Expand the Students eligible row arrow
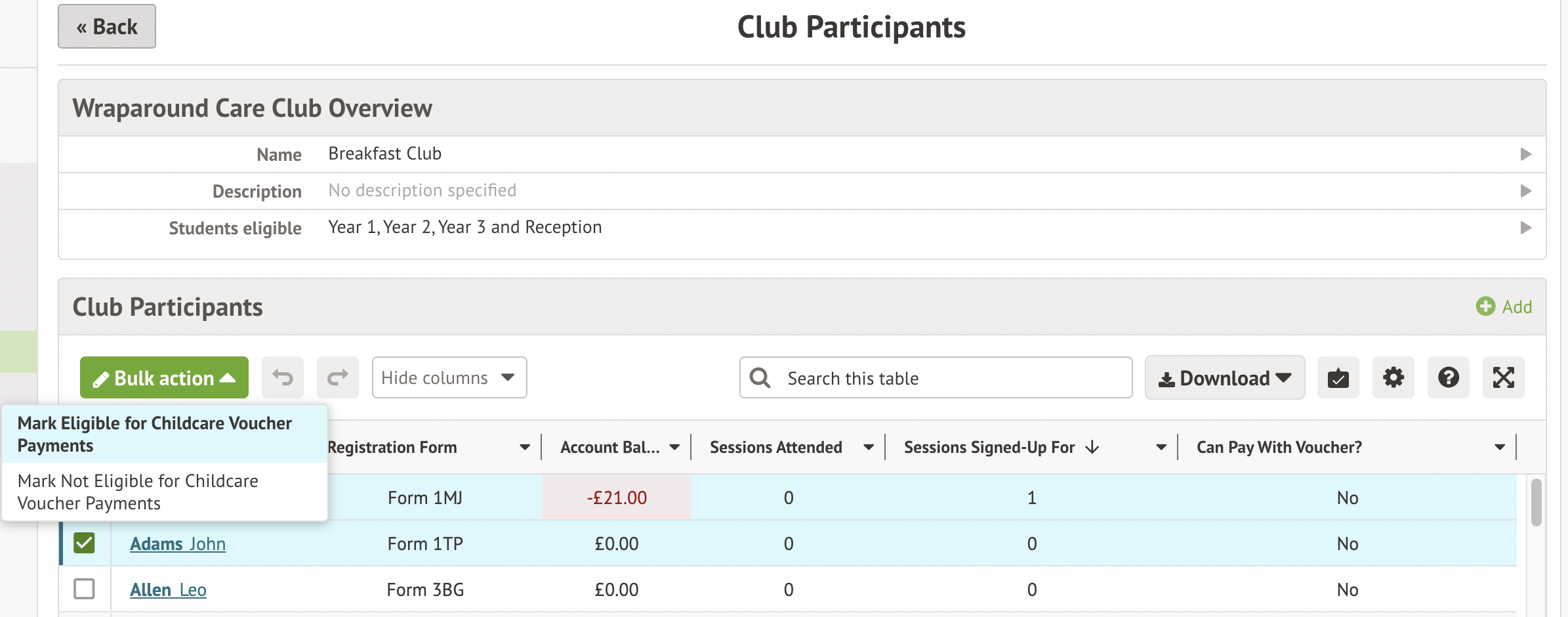 [1525, 228]
